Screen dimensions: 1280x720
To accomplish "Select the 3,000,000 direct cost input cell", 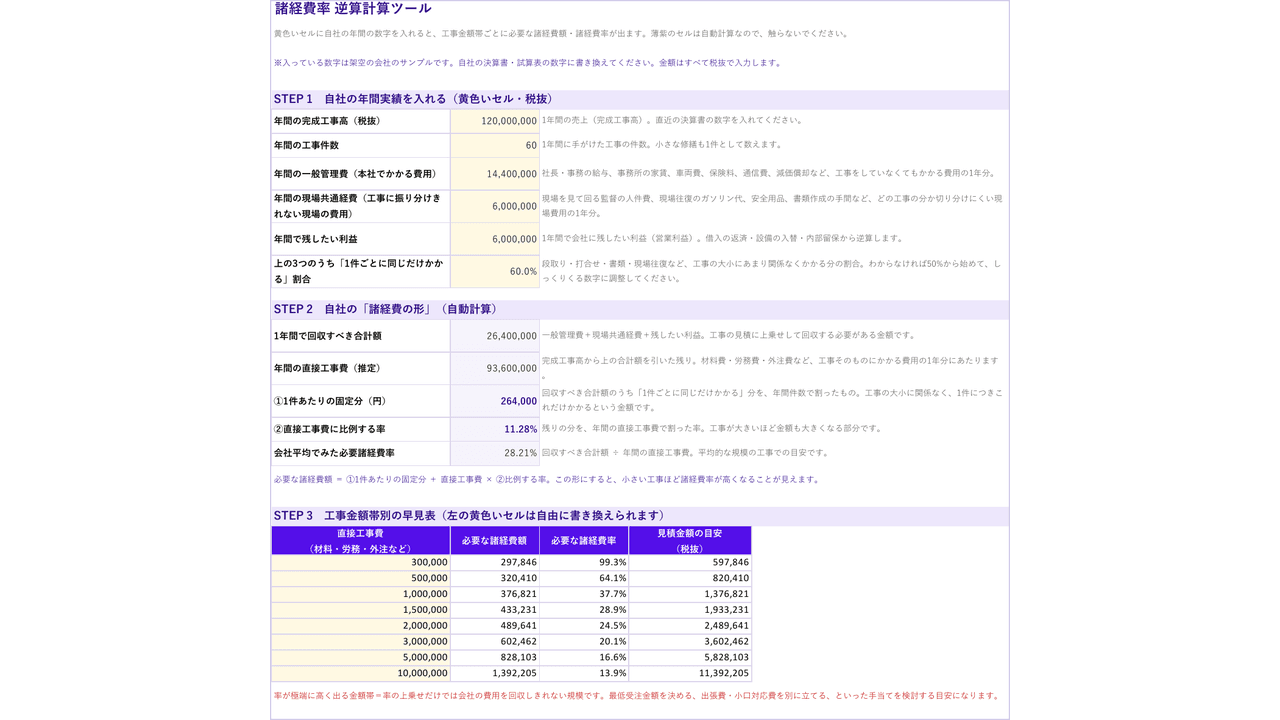I will (x=360, y=642).
